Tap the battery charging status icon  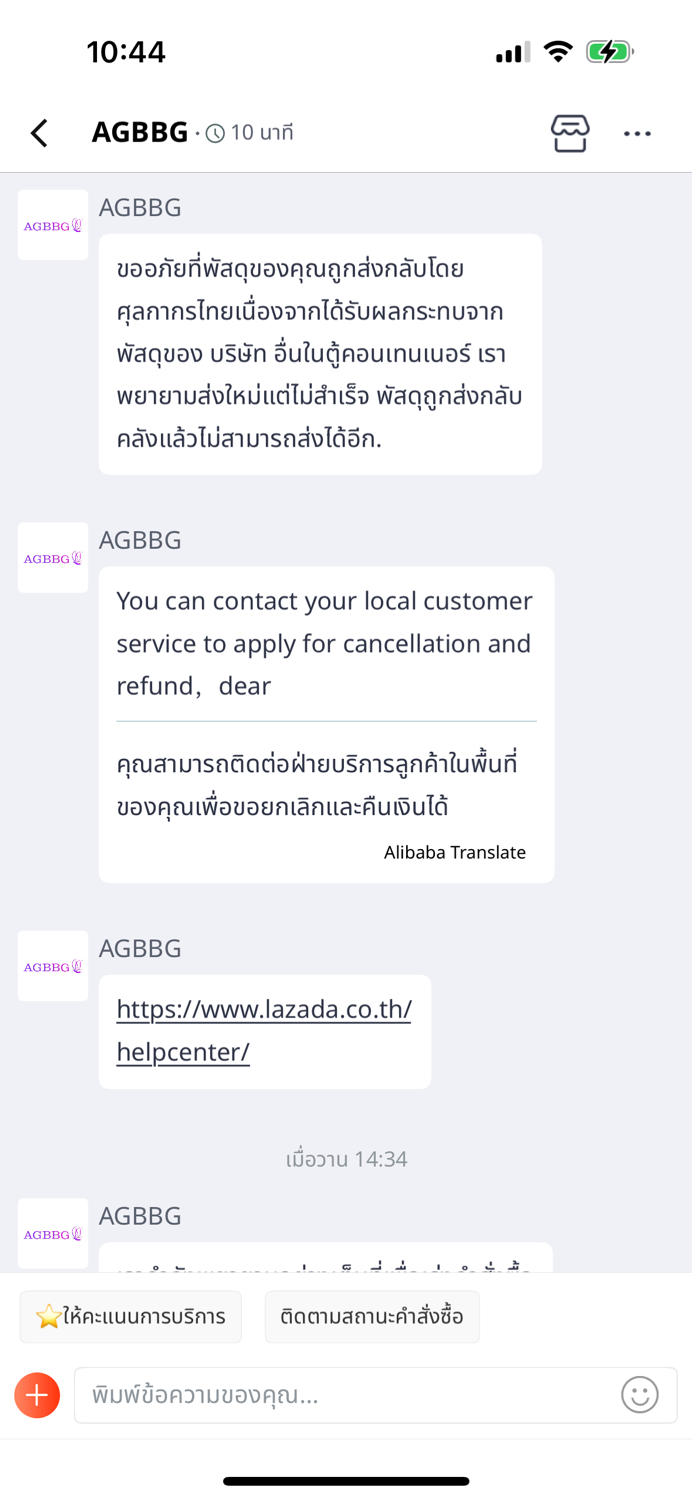pos(609,52)
